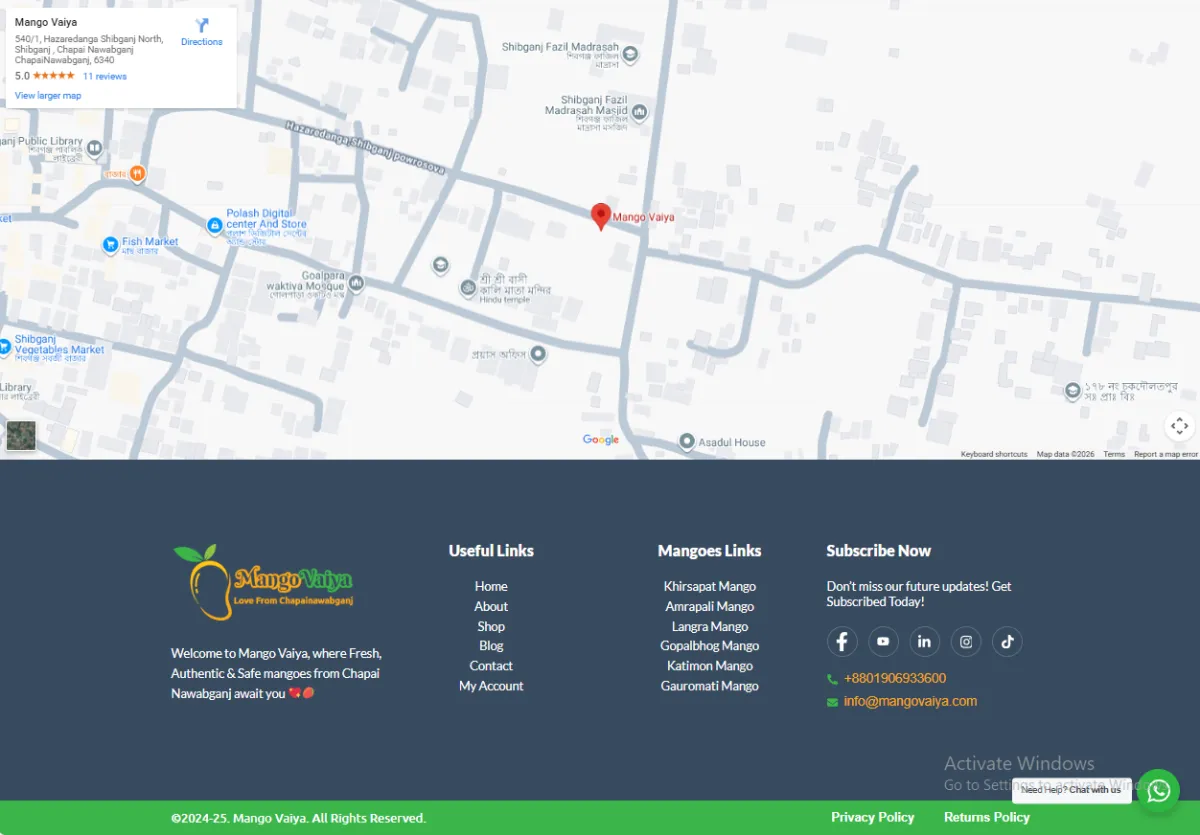Open the Instagram social icon
1200x835 pixels.
click(966, 641)
